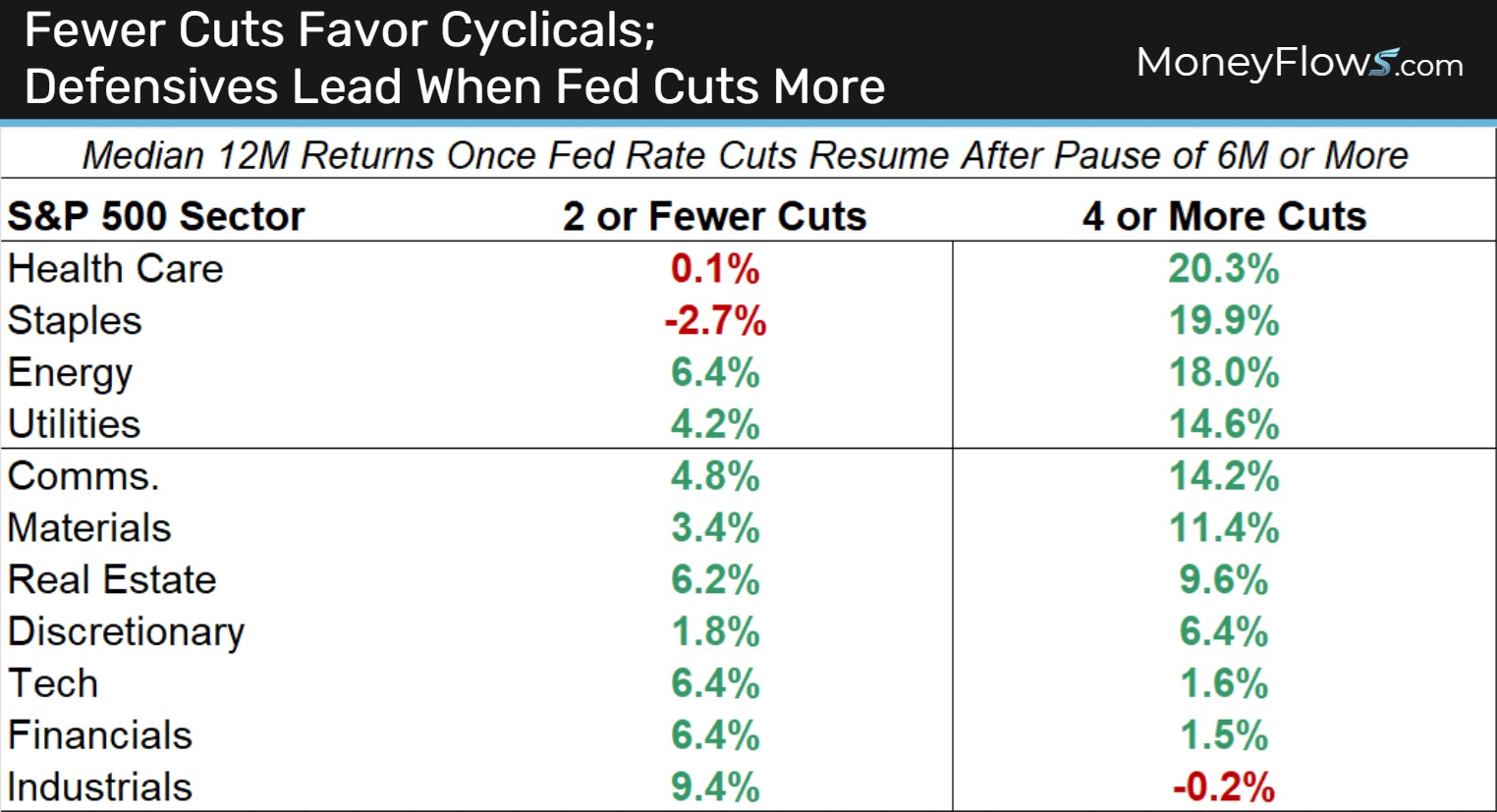The width and height of the screenshot is (1497, 812).
Task: Select the Comms. row label
Action: [x=83, y=476]
